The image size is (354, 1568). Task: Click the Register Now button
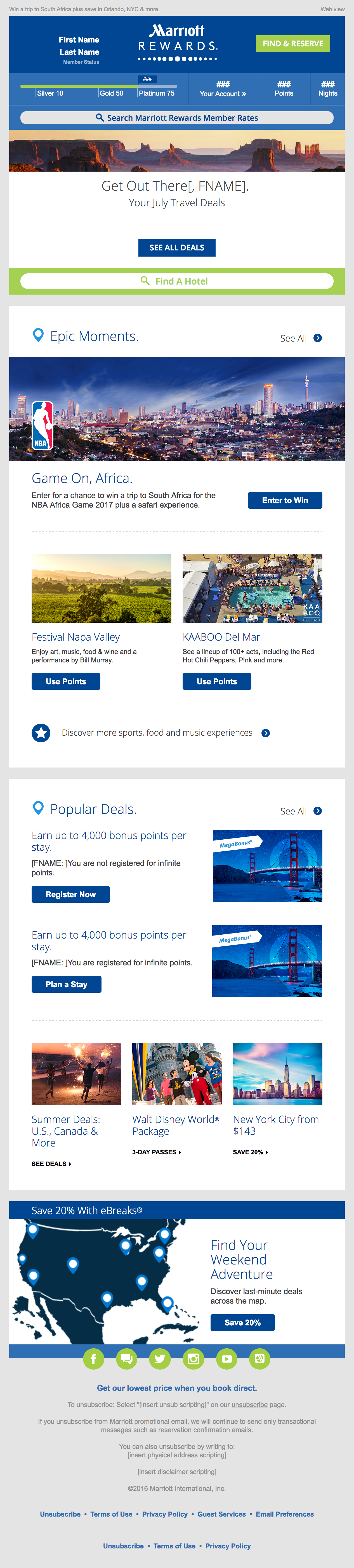coord(71,894)
